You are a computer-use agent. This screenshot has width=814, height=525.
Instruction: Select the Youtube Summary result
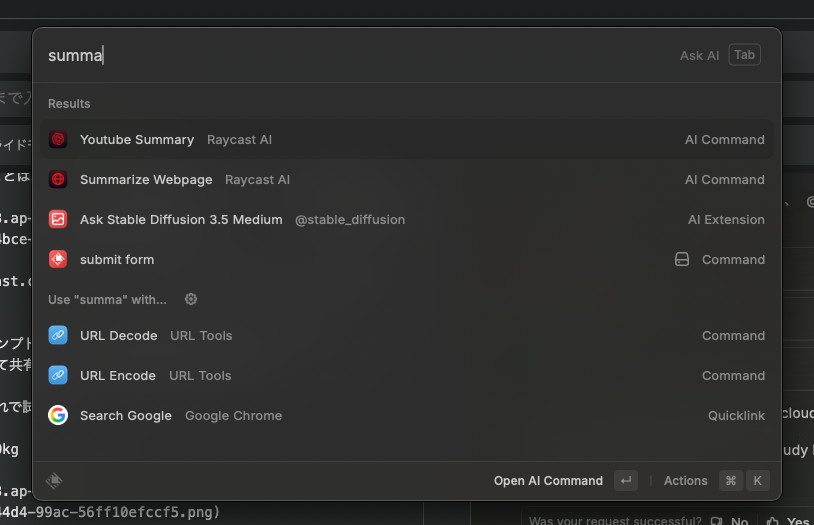click(x=407, y=139)
